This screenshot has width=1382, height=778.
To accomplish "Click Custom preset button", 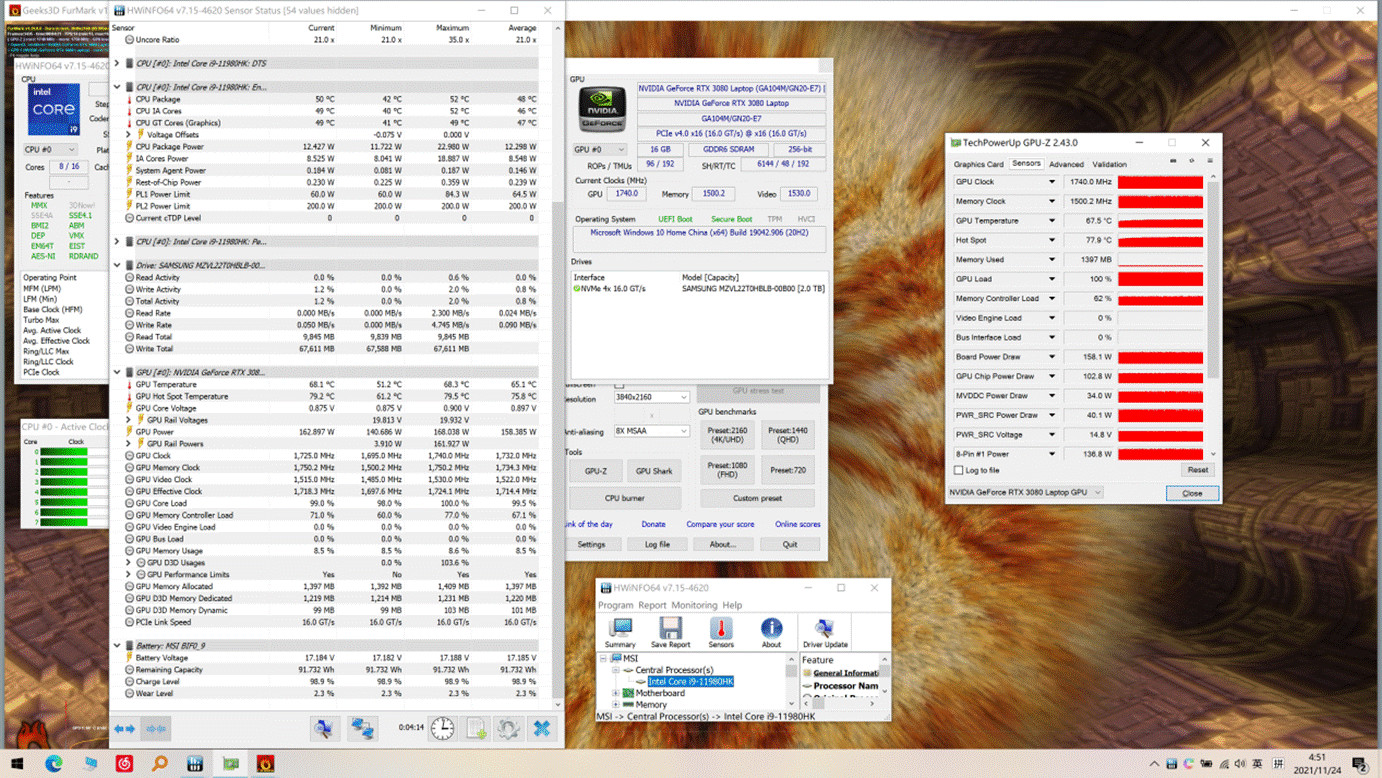I will (758, 498).
